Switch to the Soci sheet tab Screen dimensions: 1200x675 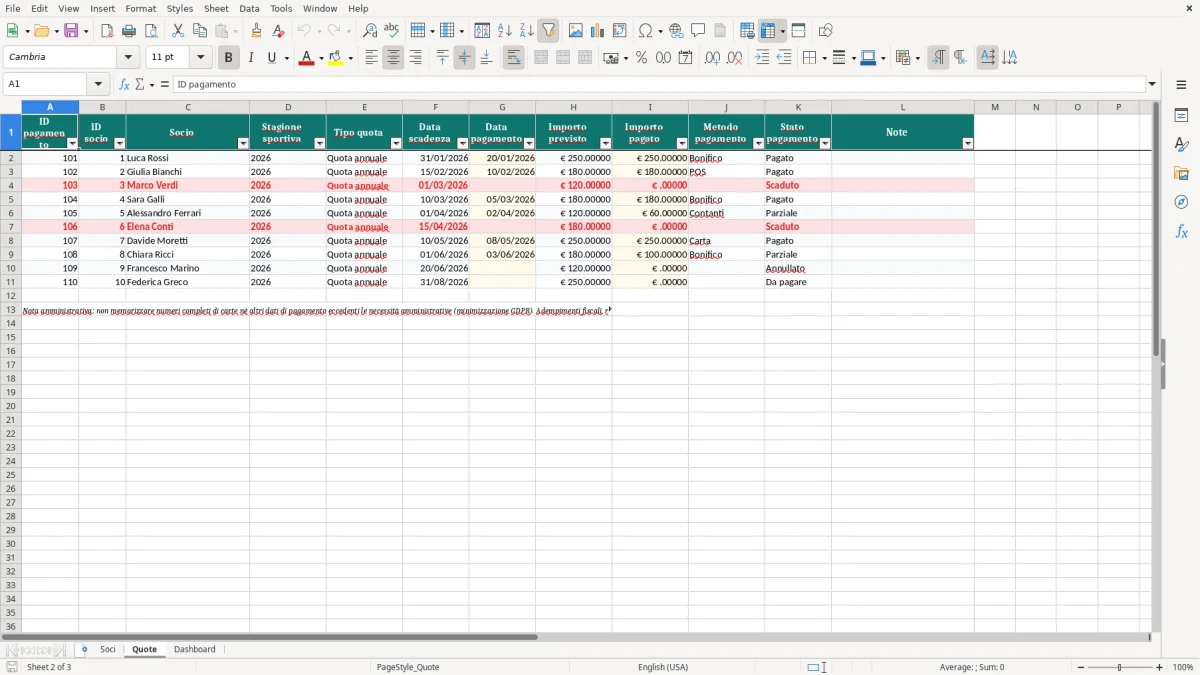pos(108,649)
